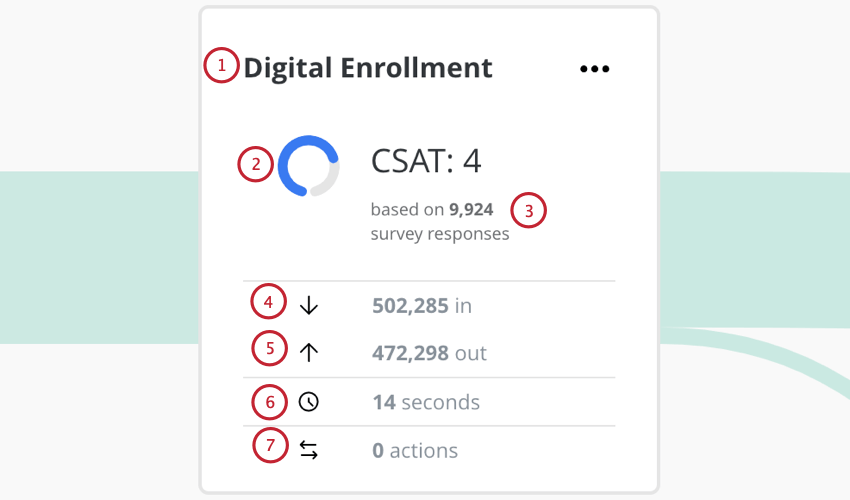Click the red annotation marker 4

point(268,301)
